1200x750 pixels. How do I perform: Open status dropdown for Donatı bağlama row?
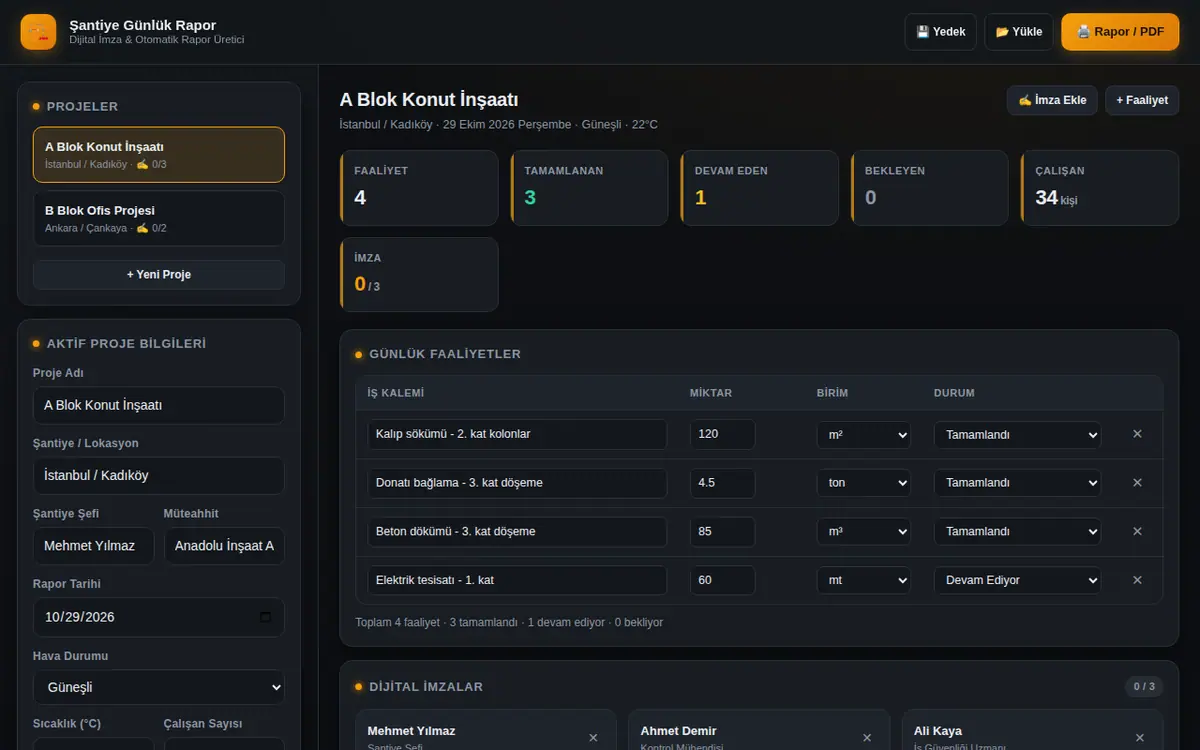[x=1017, y=483]
